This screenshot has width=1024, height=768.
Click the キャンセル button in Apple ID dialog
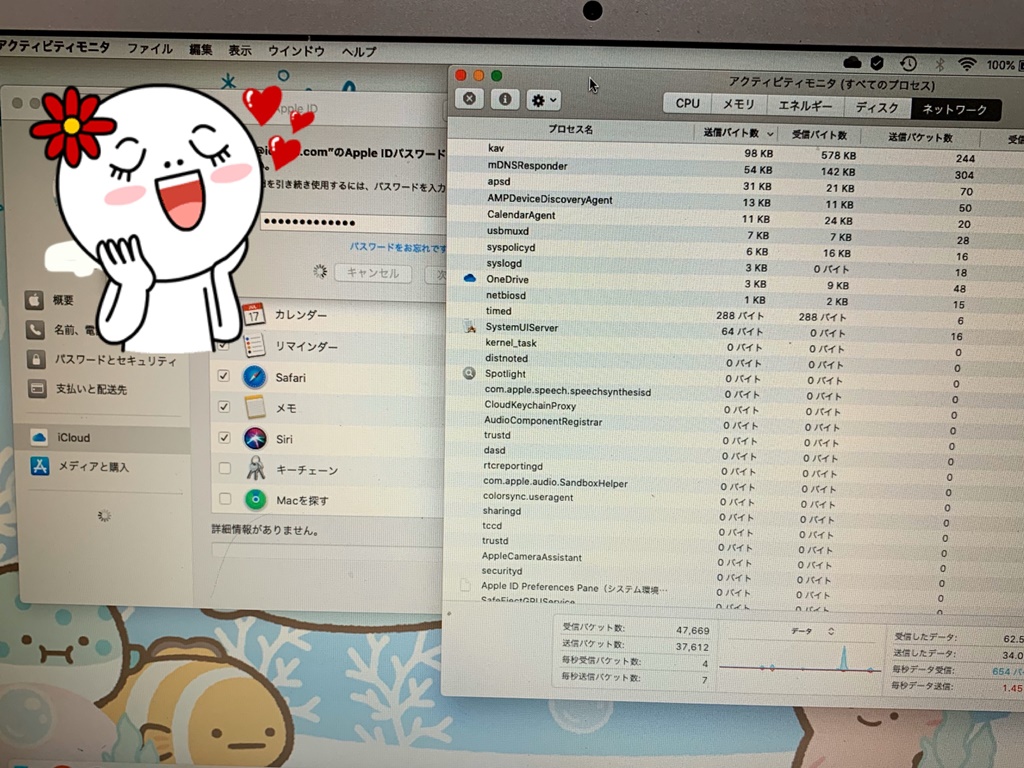373,273
